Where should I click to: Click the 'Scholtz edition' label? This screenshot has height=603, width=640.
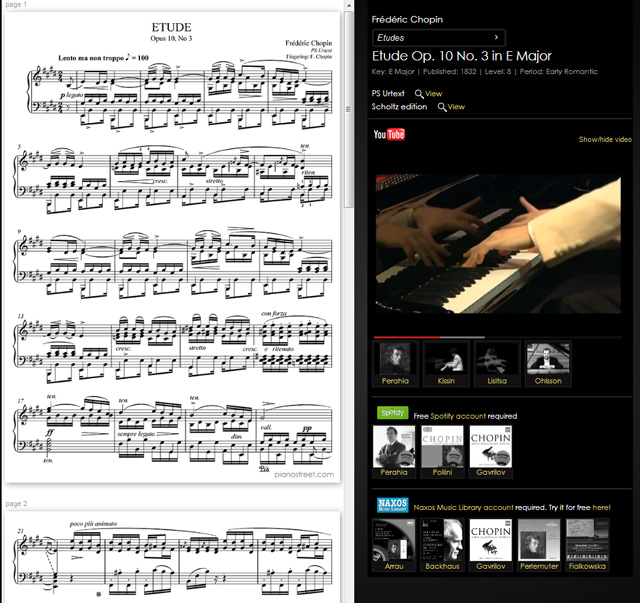(399, 107)
